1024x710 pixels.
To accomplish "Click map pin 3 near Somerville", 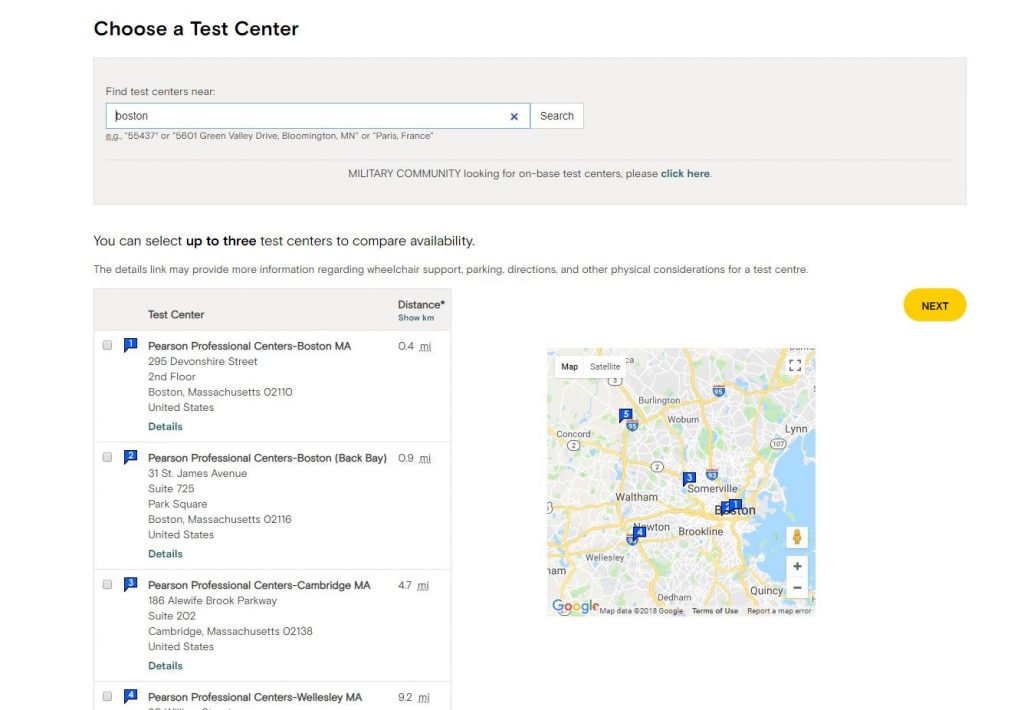I will point(688,479).
